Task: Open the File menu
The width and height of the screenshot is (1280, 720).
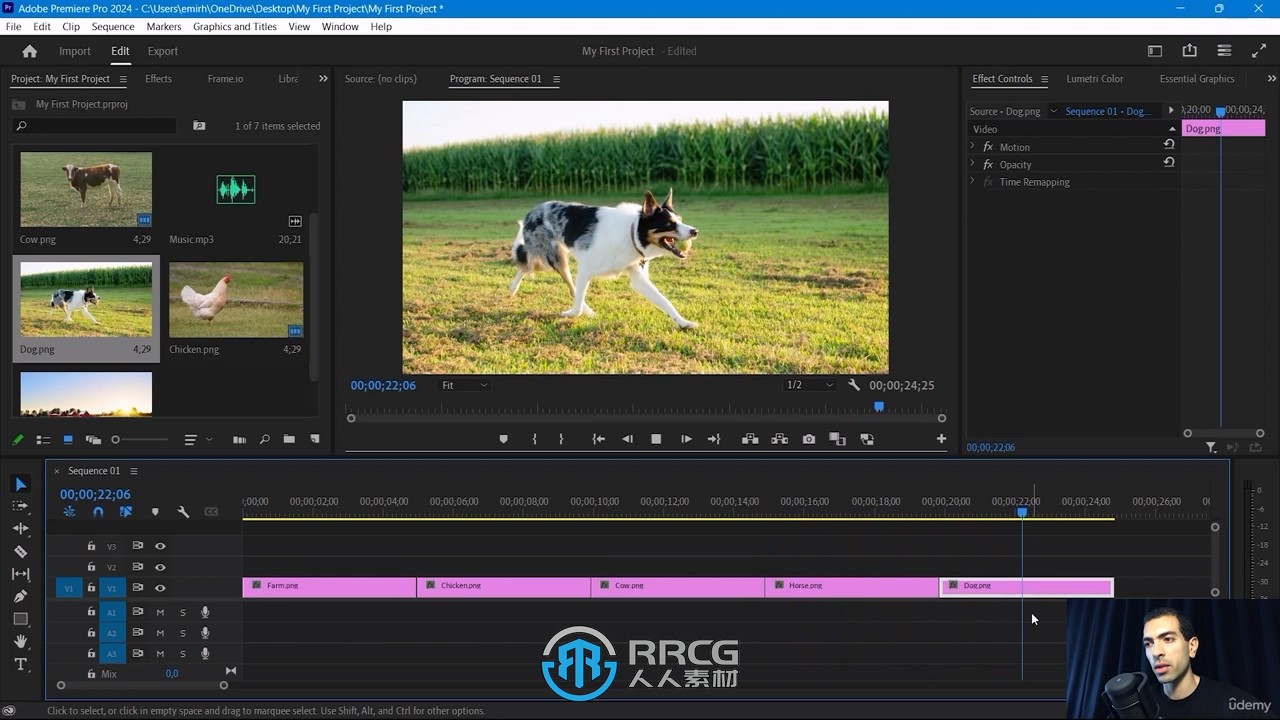Action: (x=13, y=27)
